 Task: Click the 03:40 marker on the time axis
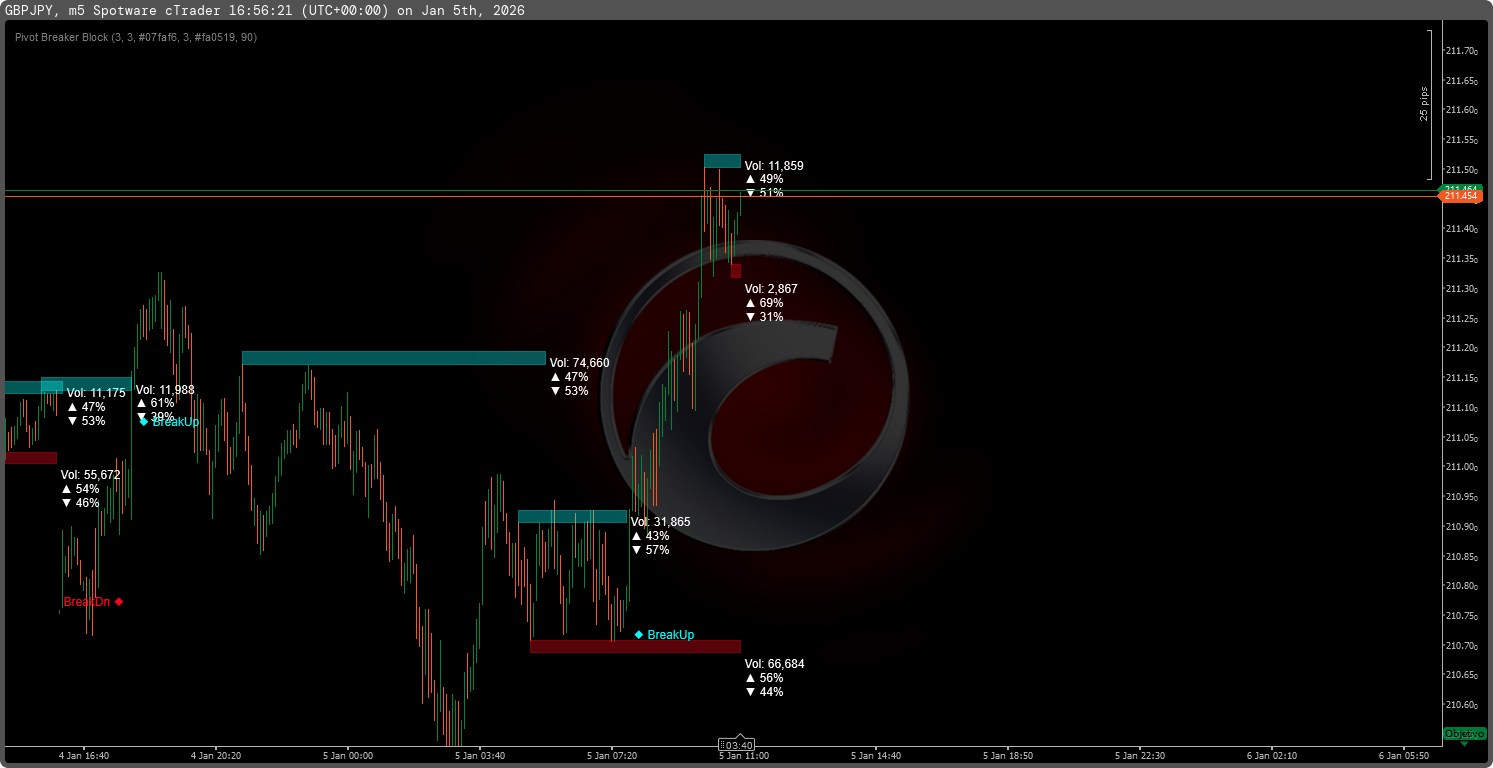737,745
